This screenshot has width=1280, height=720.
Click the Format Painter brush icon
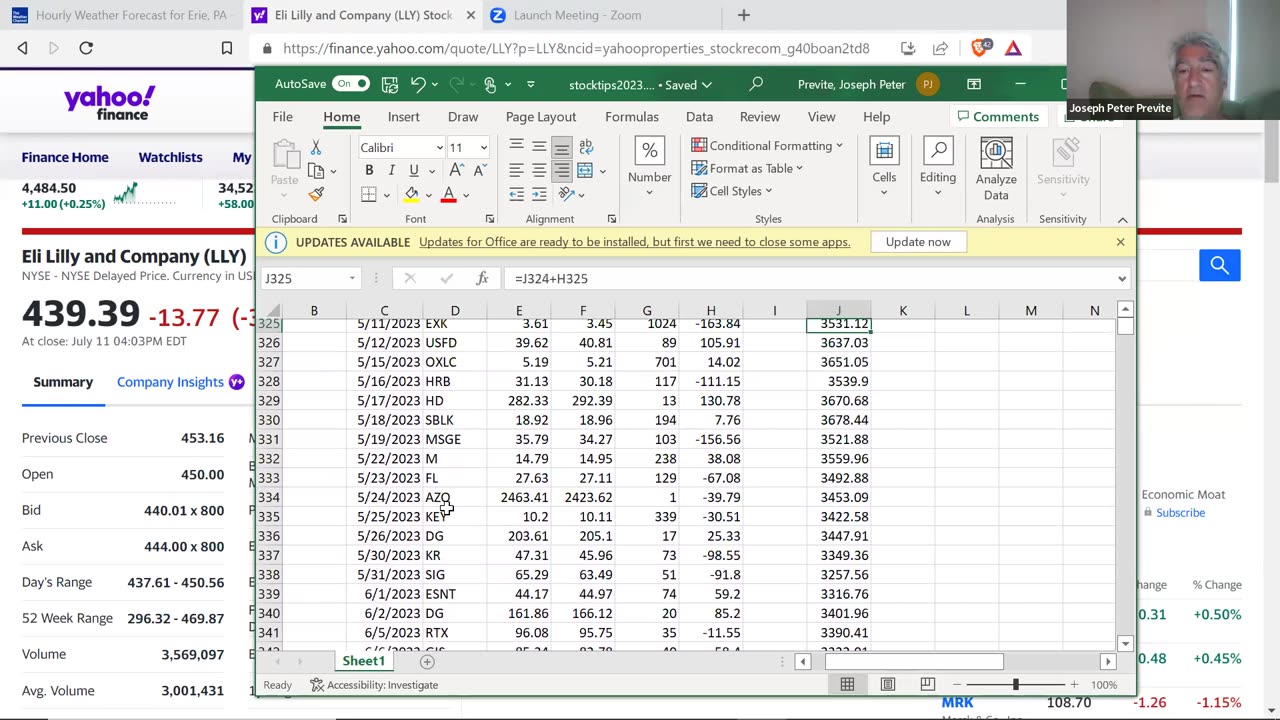tap(316, 194)
